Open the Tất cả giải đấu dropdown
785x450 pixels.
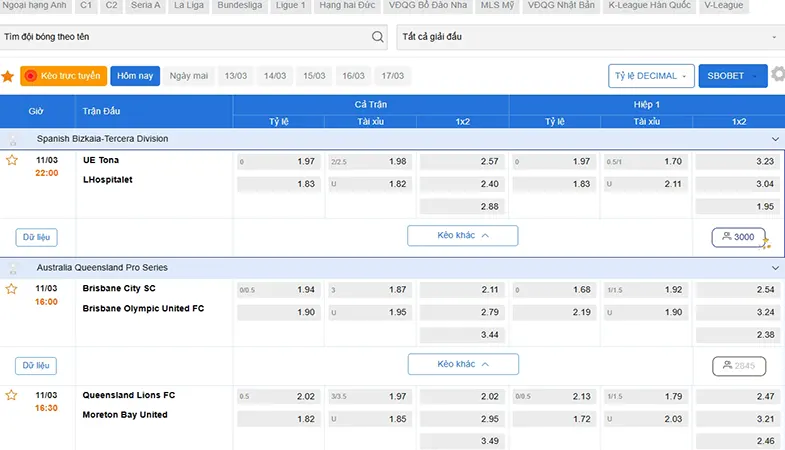click(591, 37)
